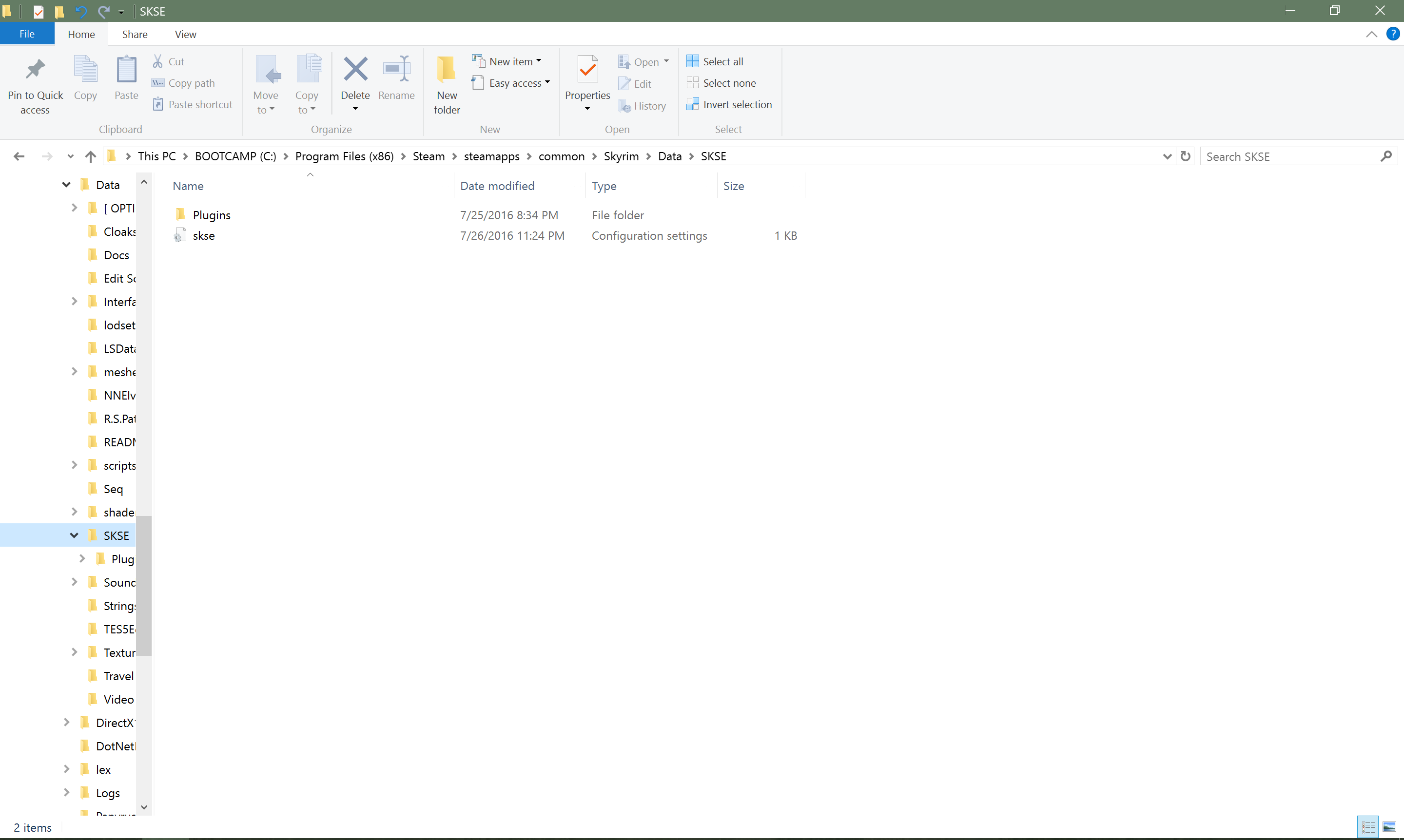Click the Properties icon in the title bar
Screen dimensions: 1404x840
click(x=39, y=11)
